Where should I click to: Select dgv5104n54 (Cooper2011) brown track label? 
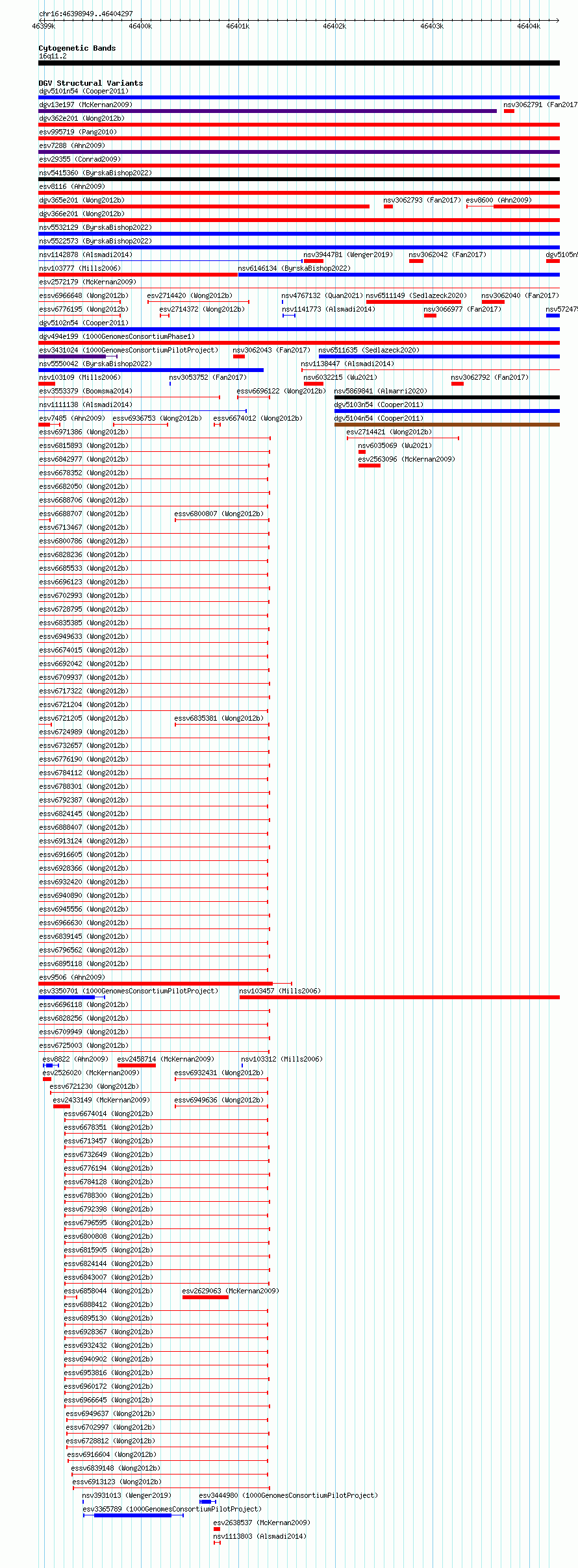point(379,418)
